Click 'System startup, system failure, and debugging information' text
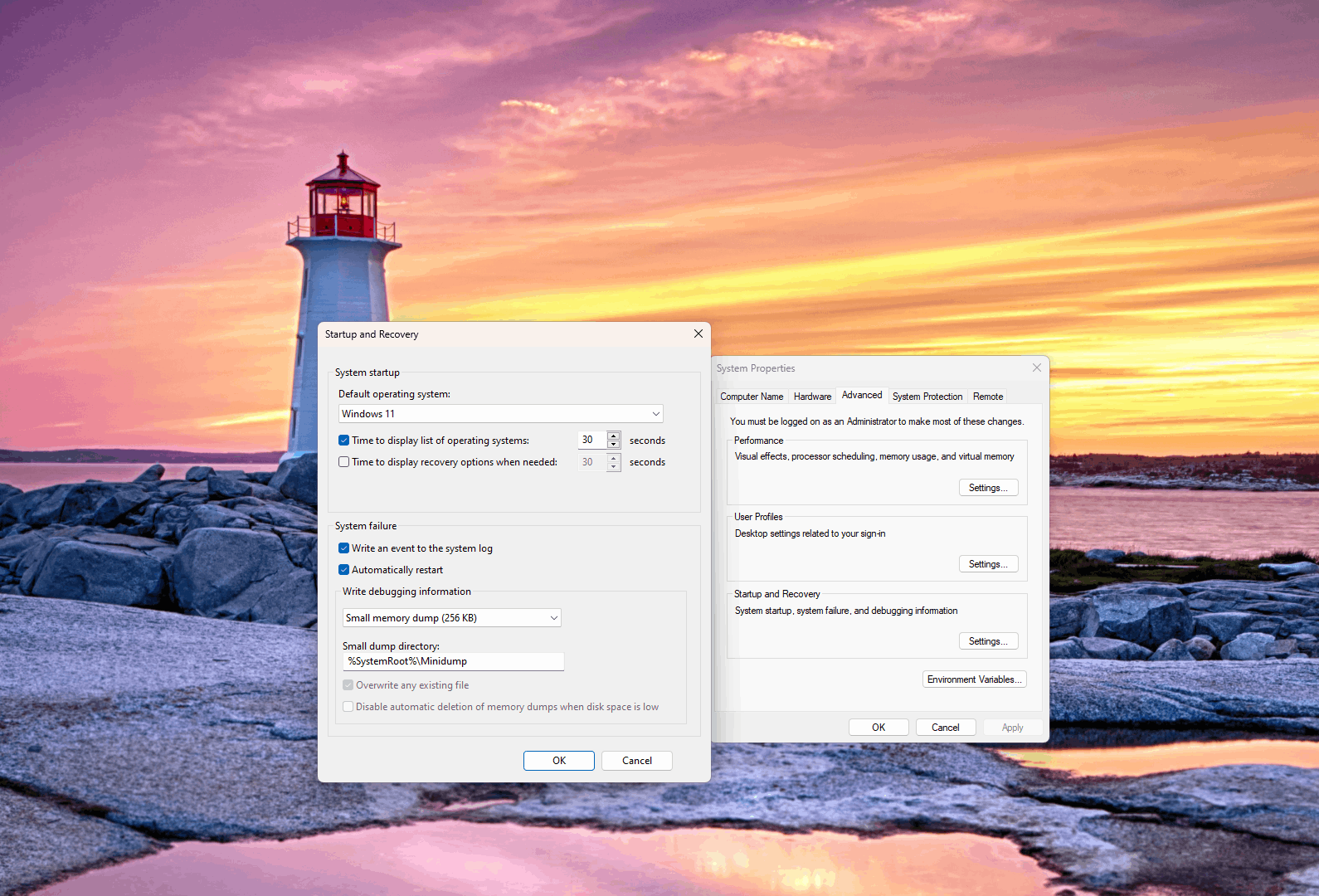1319x896 pixels. pos(846,611)
